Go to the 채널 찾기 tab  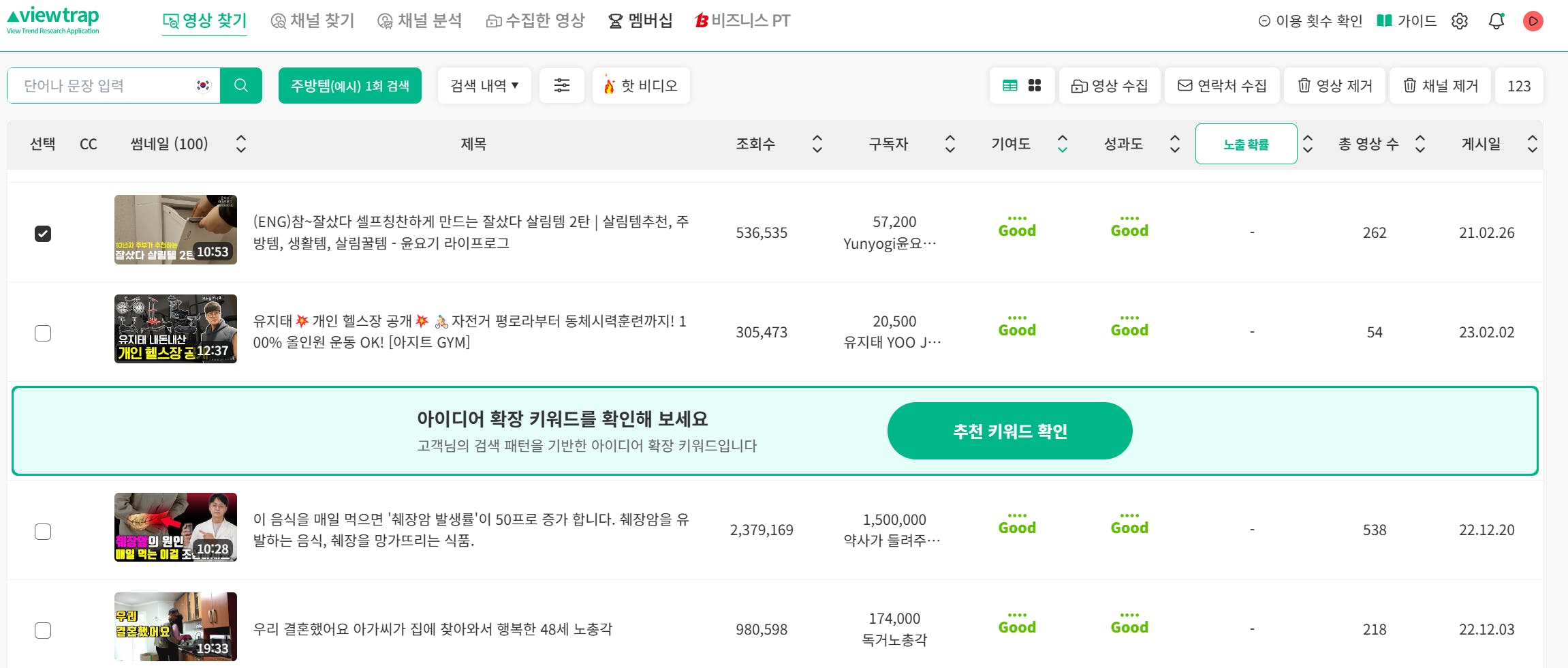point(313,21)
